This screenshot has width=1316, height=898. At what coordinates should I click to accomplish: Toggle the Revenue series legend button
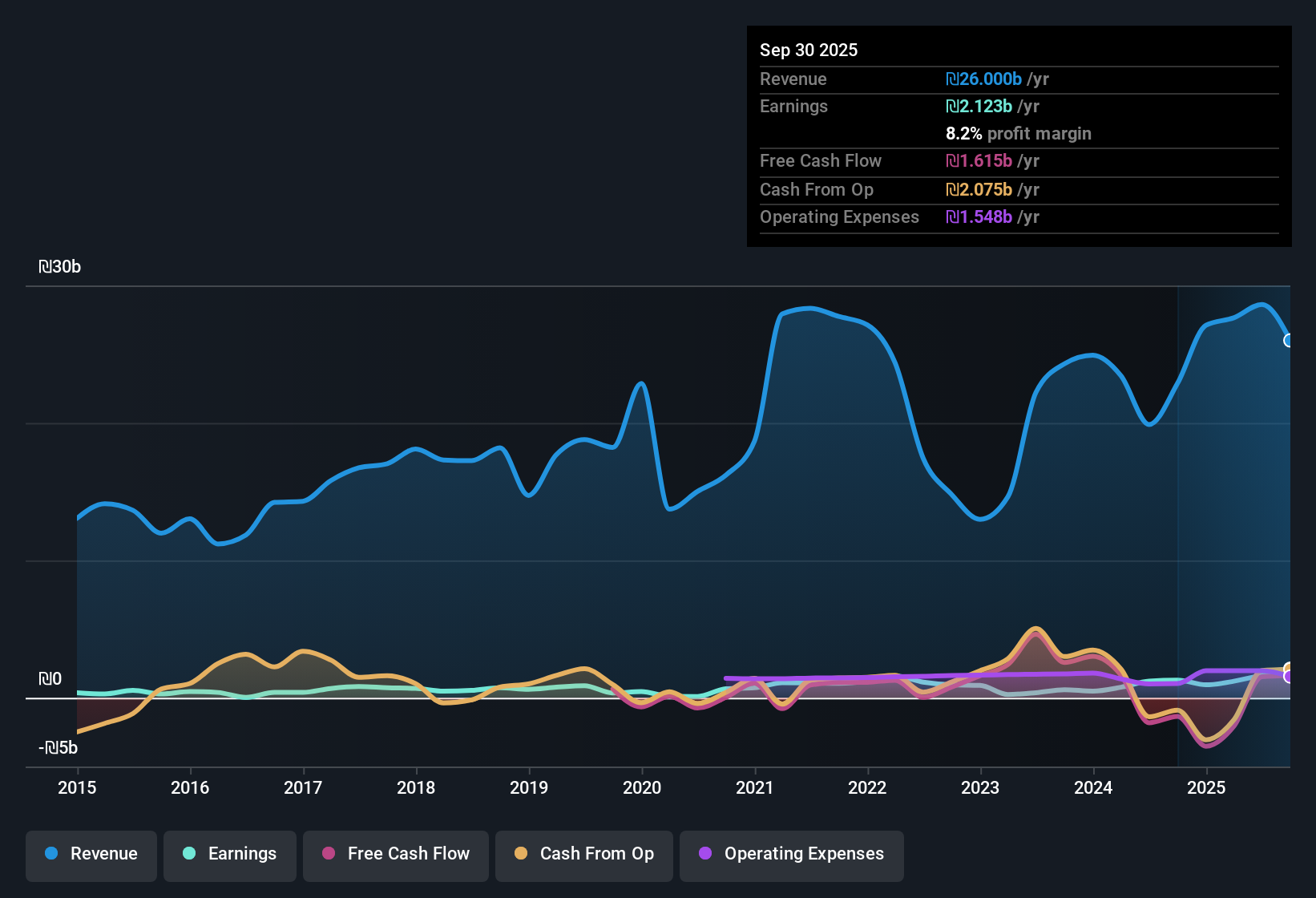click(91, 854)
